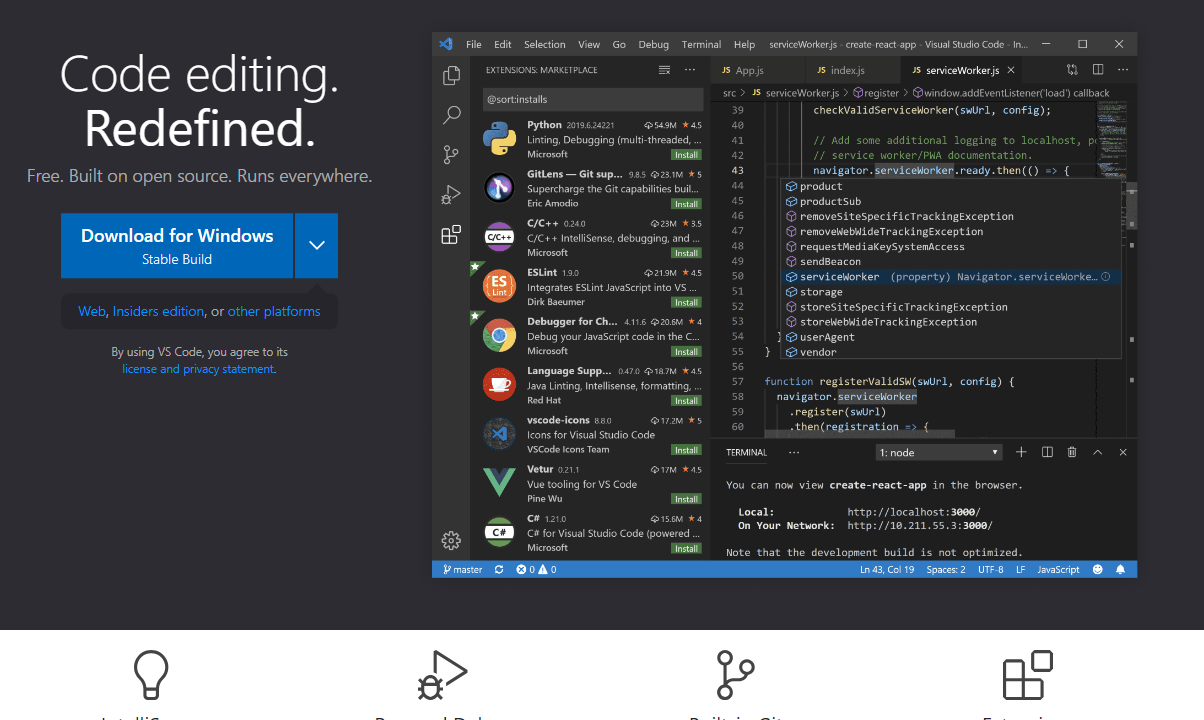Click the Vetur extension logo
This screenshot has width=1204, height=720.
tap(499, 483)
